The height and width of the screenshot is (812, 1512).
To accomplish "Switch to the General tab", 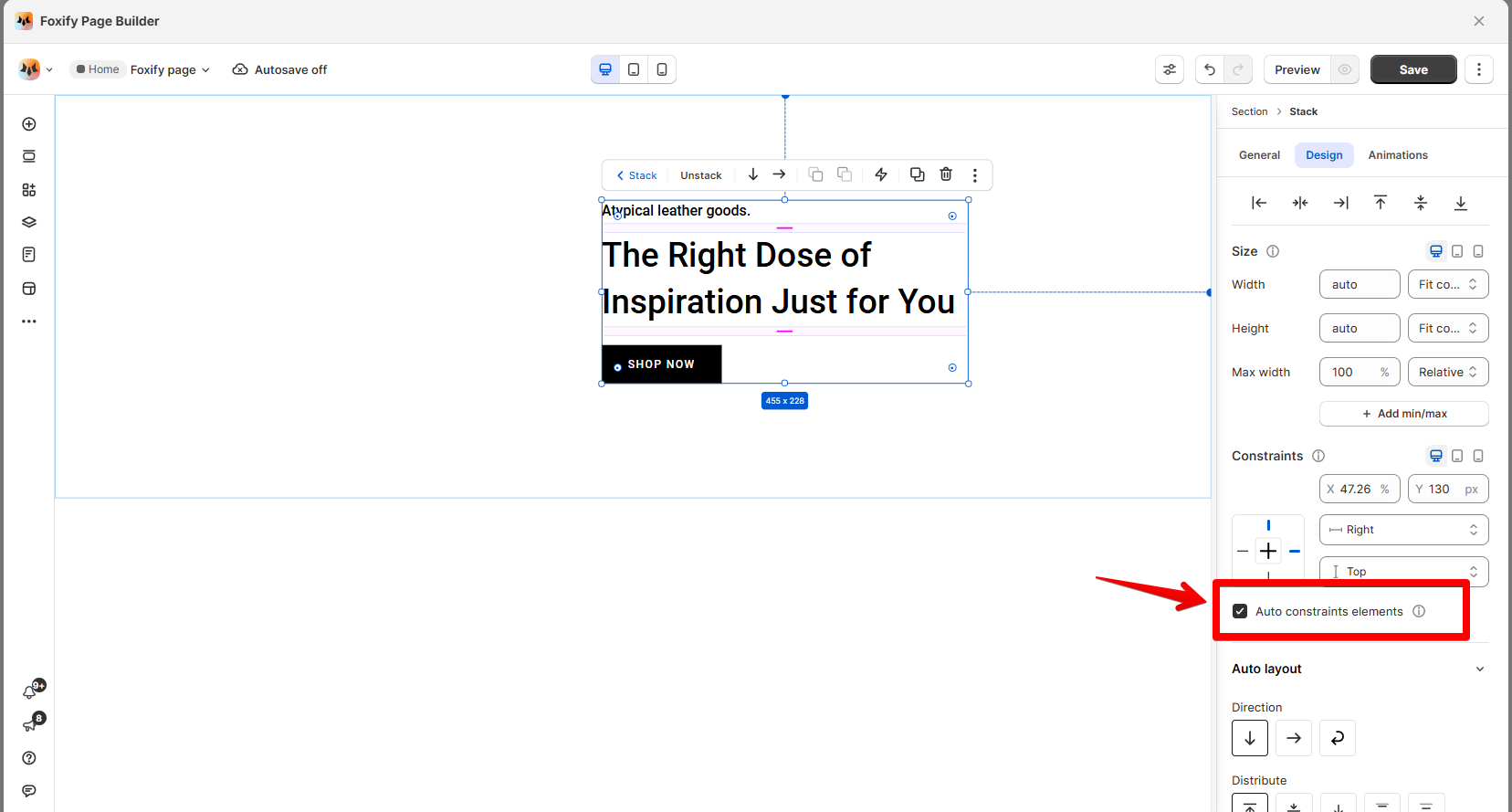I will [1259, 155].
